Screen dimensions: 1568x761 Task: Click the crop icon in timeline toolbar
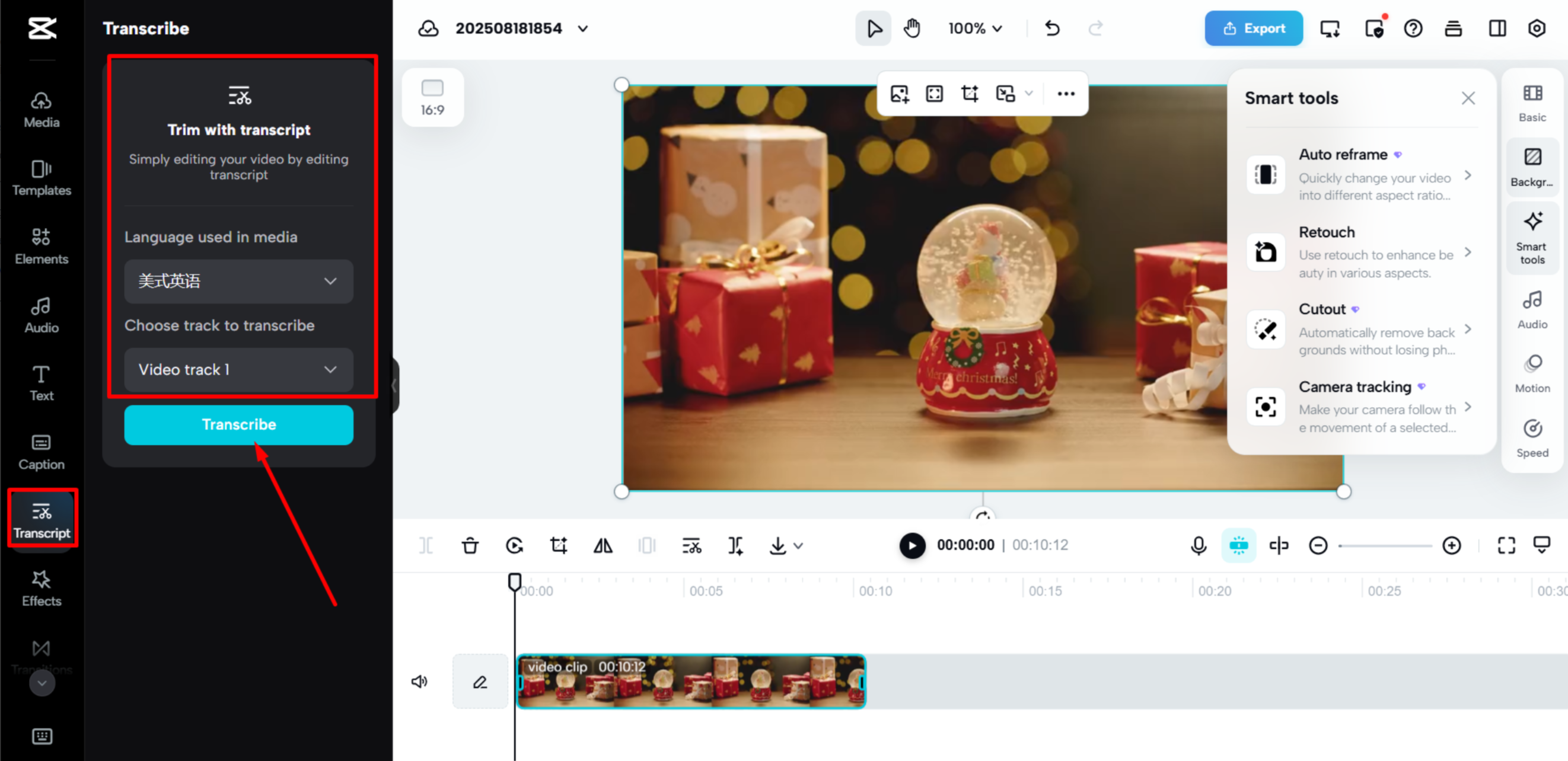558,545
